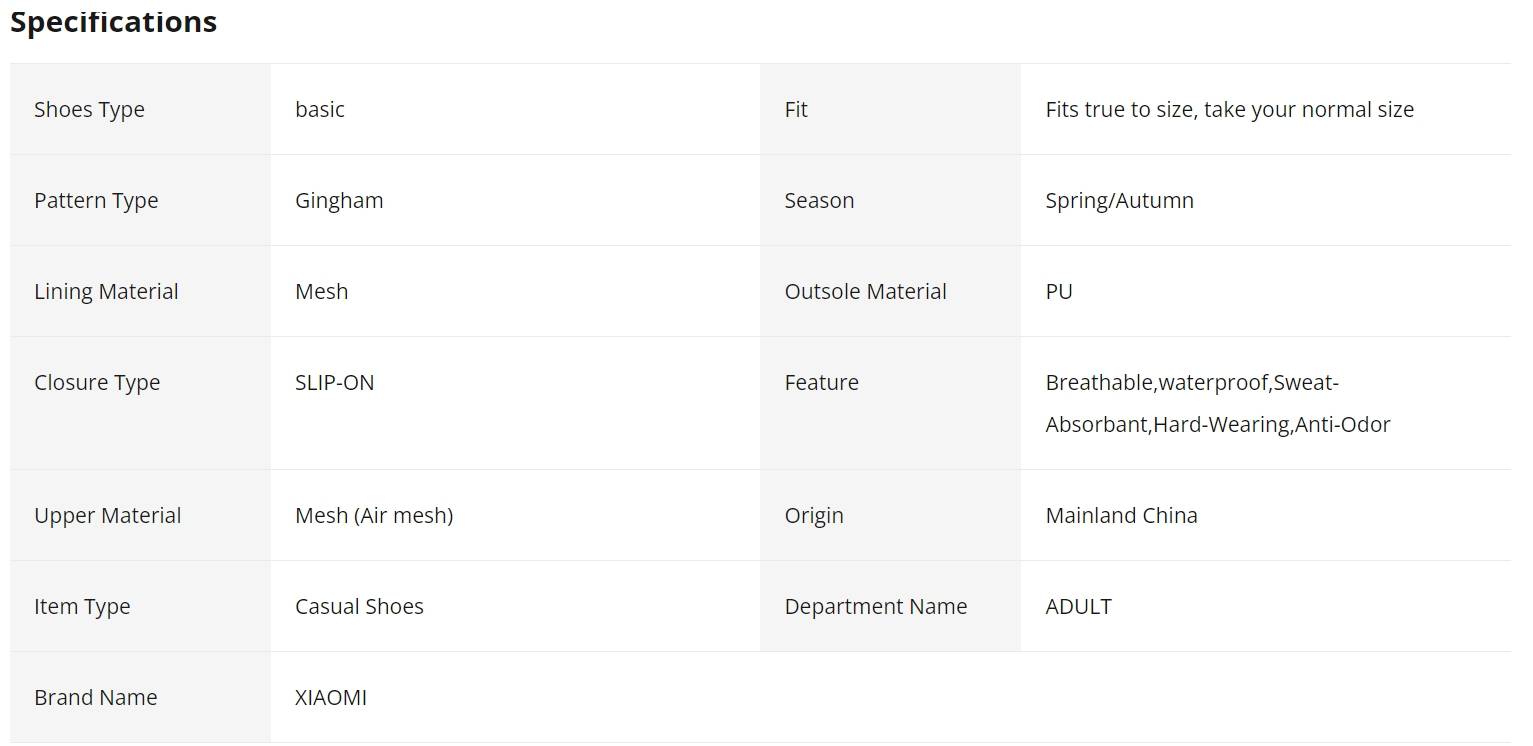The image size is (1533, 746).
Task: Click the Casual Shoes item type value
Action: click(x=359, y=606)
